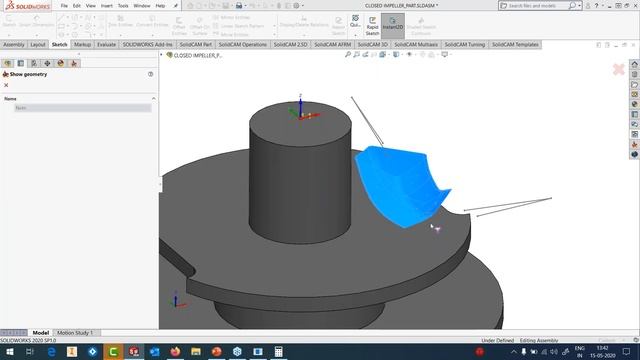
Task: Click the Quick Snaps icon
Action: coord(355,21)
